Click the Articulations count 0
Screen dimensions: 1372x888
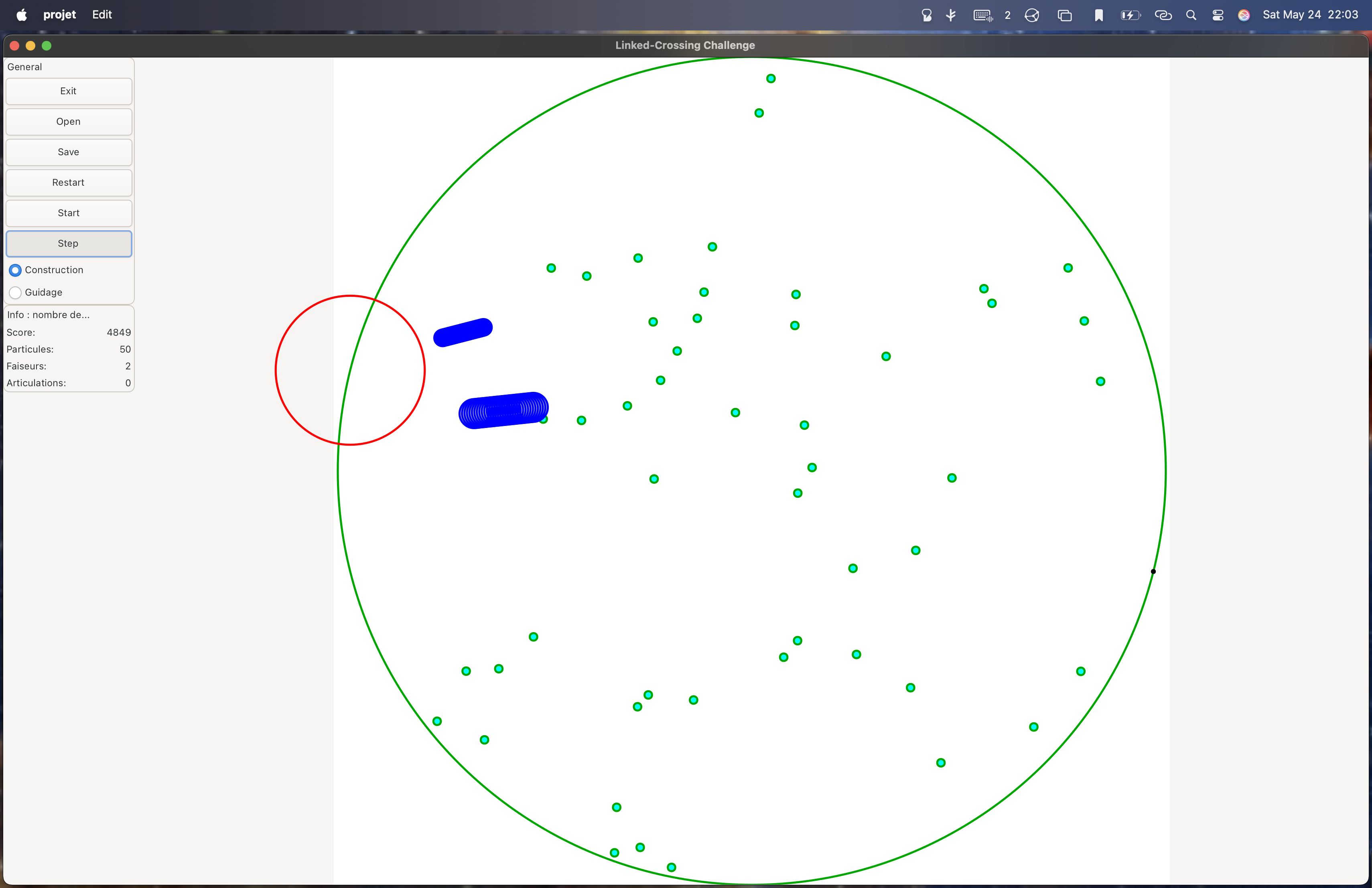click(x=128, y=383)
